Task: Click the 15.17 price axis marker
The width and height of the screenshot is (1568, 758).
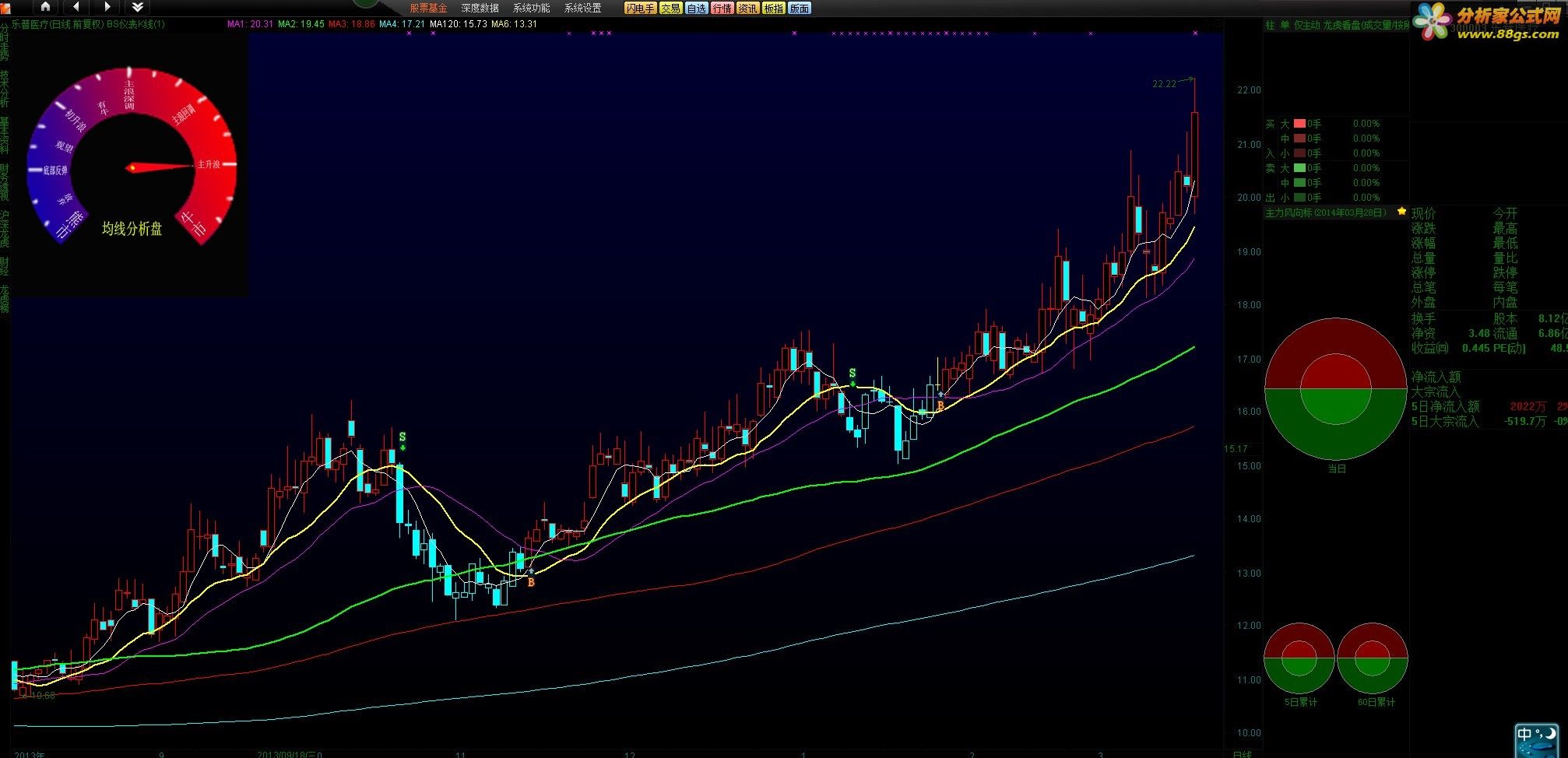Action: pyautogui.click(x=1236, y=449)
